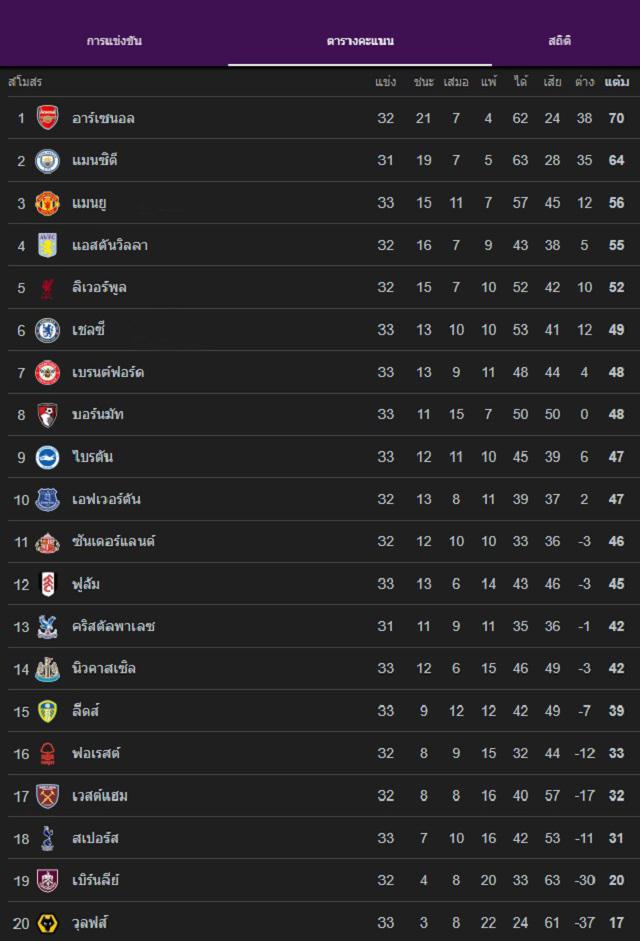
Task: Click the Arsenal club crest icon
Action: pos(47,118)
